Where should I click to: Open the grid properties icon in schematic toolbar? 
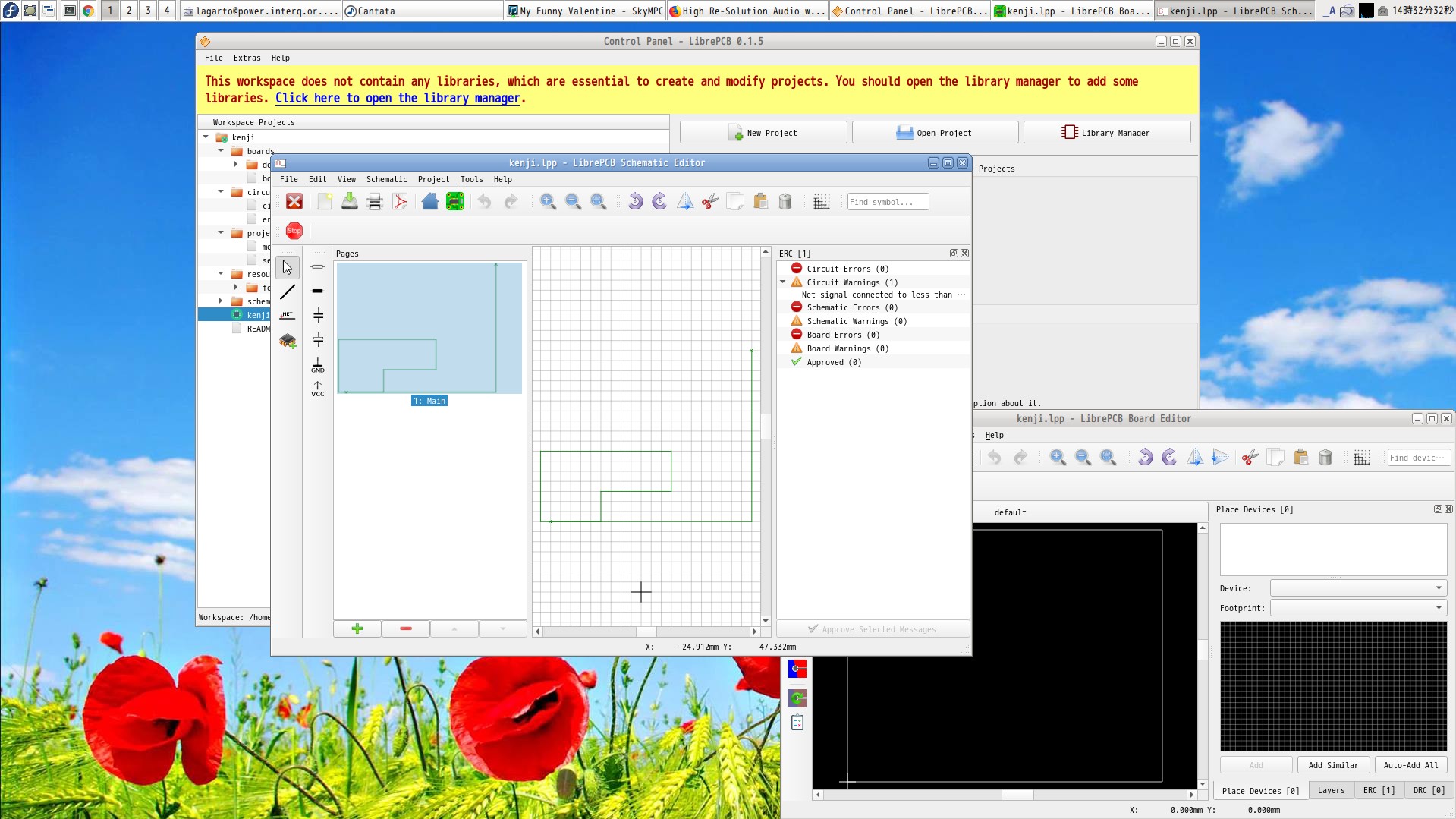tap(821, 202)
